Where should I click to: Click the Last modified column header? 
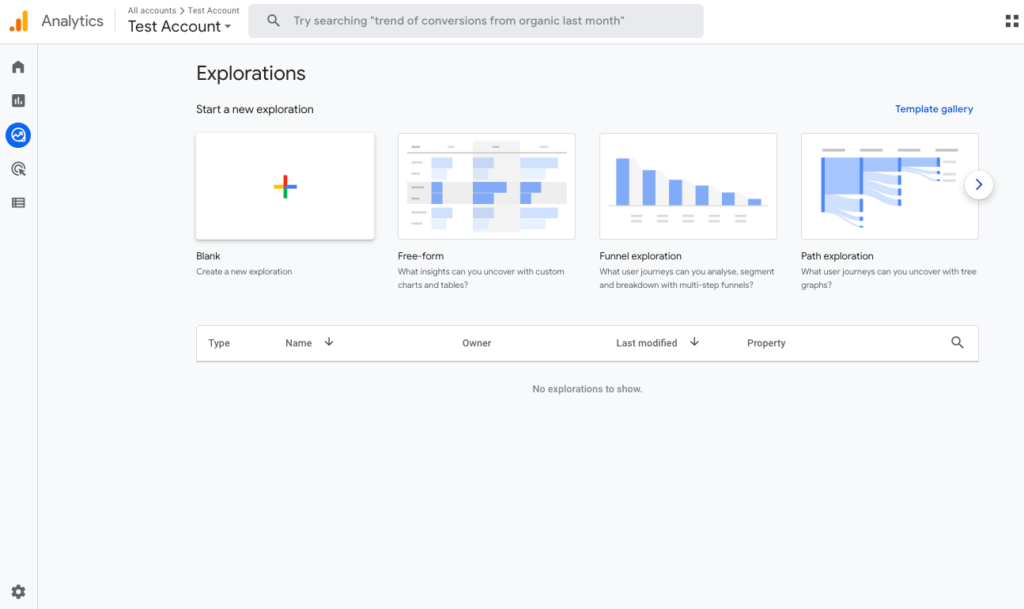pos(647,343)
